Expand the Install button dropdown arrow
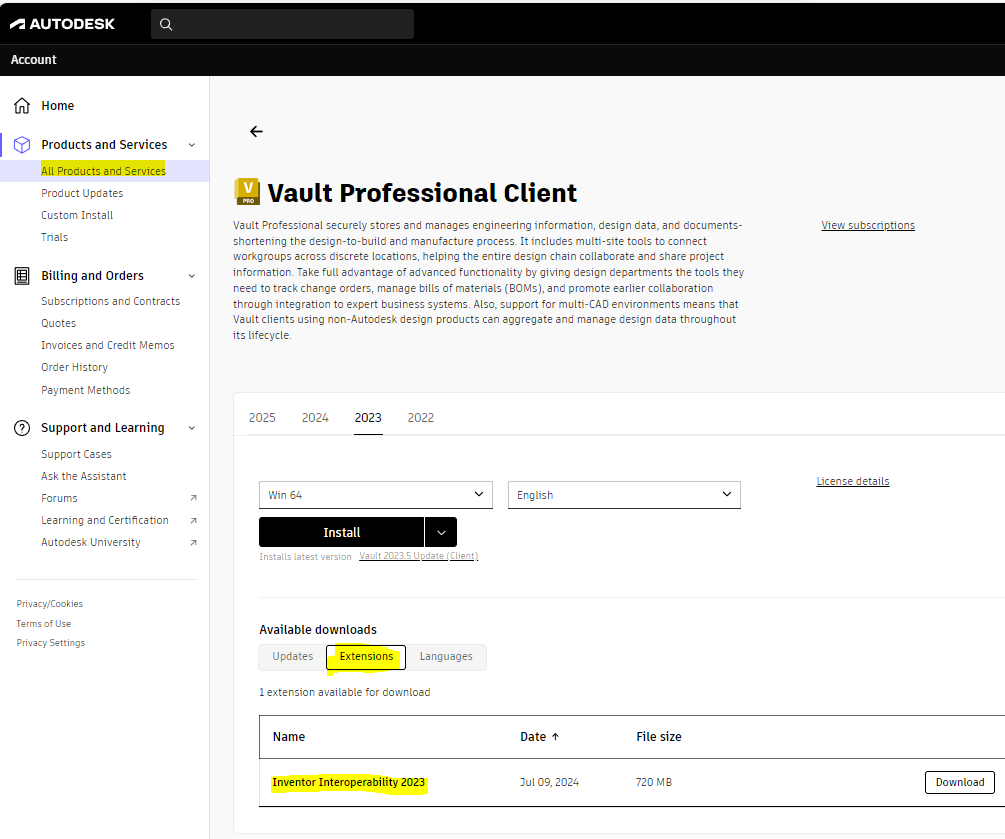 pyautogui.click(x=441, y=531)
